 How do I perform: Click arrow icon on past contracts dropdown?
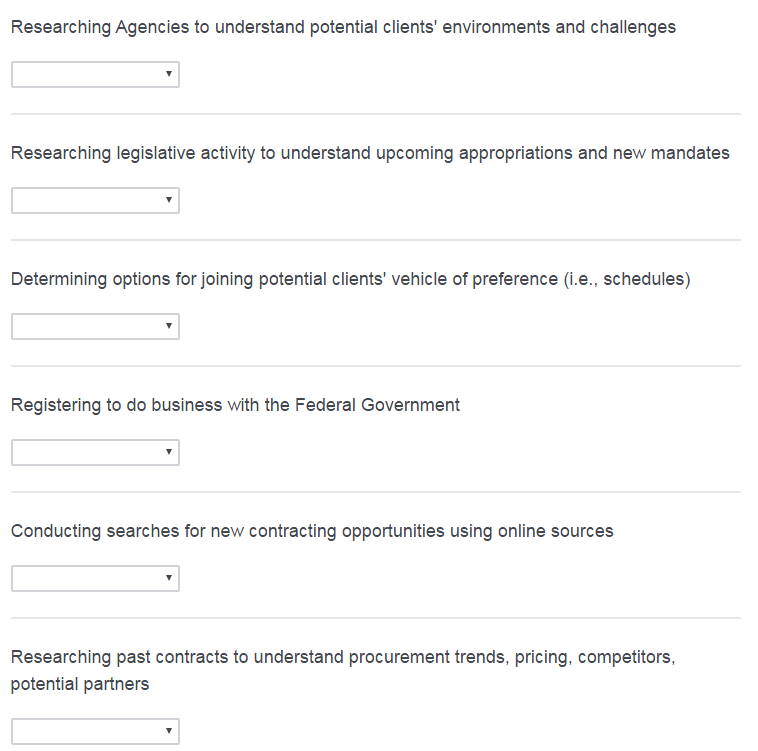point(169,731)
